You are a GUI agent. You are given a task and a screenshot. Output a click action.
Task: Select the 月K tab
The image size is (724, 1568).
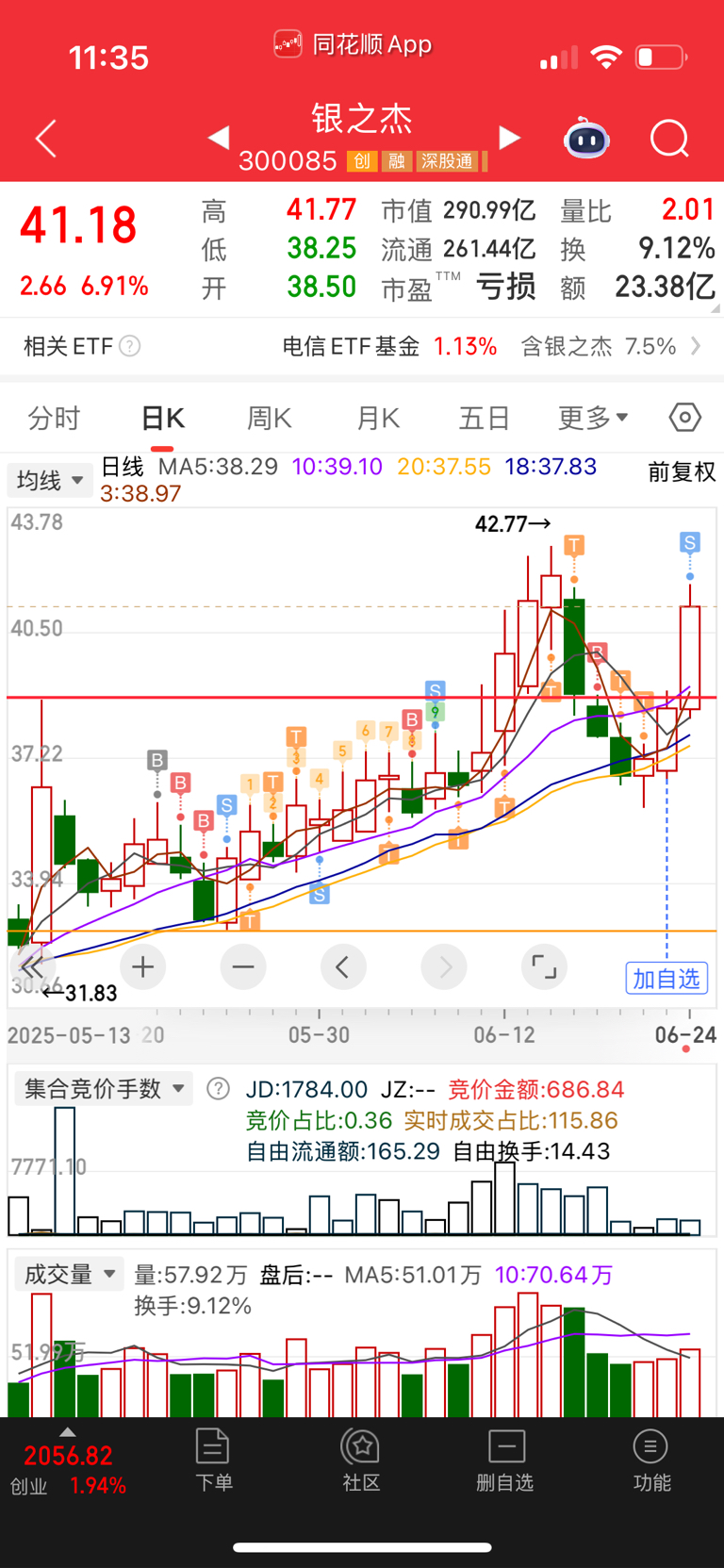point(378,418)
